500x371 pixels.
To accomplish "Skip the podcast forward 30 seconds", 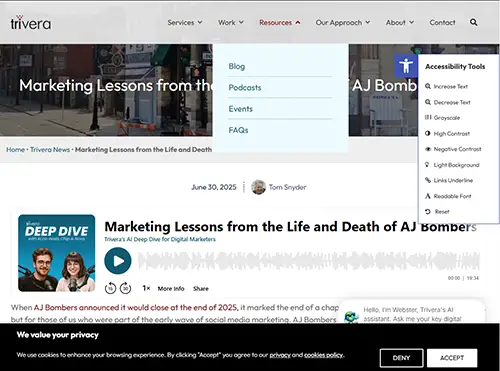I will [125, 288].
